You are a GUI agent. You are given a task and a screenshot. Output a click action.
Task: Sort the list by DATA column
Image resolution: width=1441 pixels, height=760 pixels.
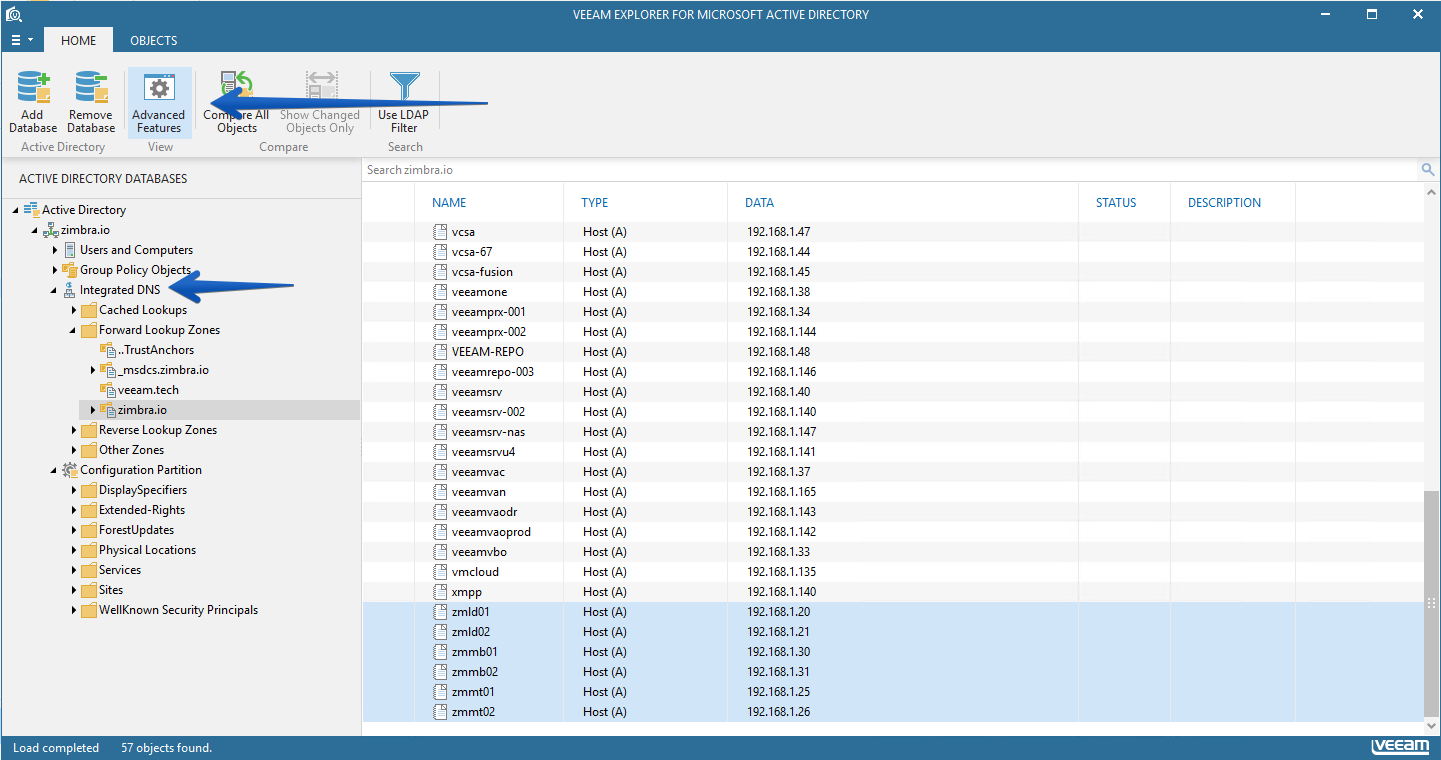coord(759,203)
